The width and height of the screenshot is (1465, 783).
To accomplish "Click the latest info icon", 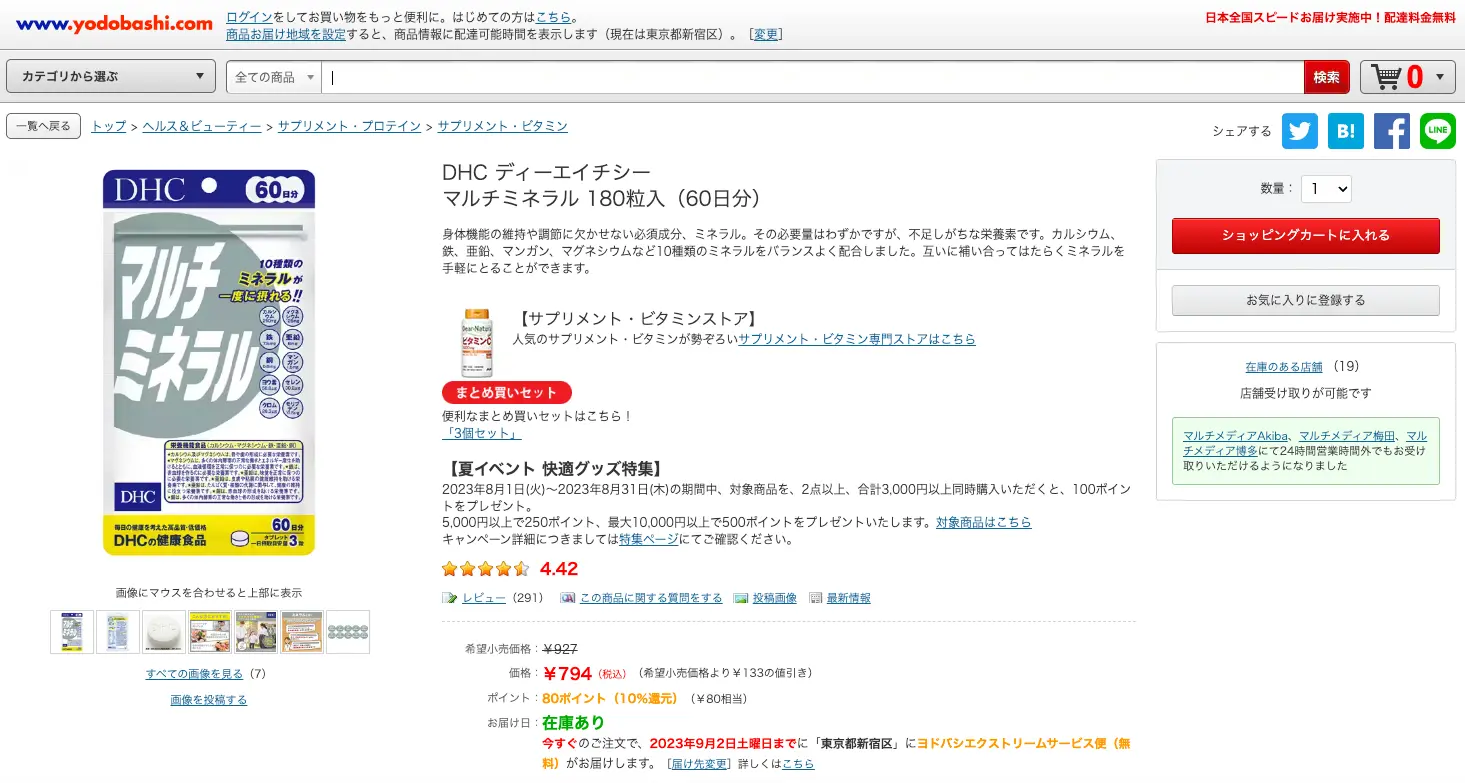I will 816,598.
